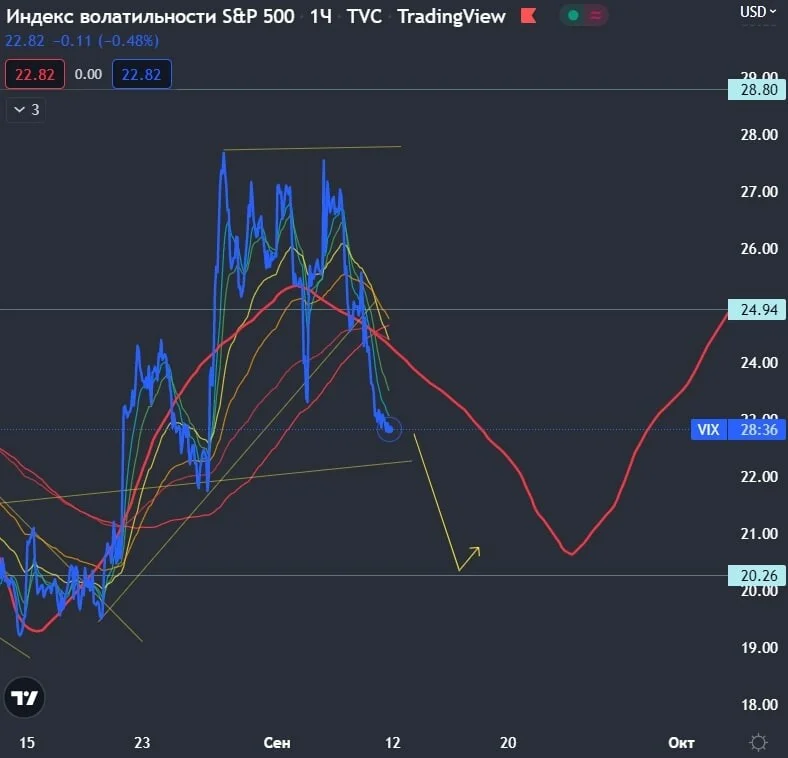This screenshot has width=788, height=758.
Task: Click the chart title Индекс волатильности S&P 500
Action: point(150,16)
